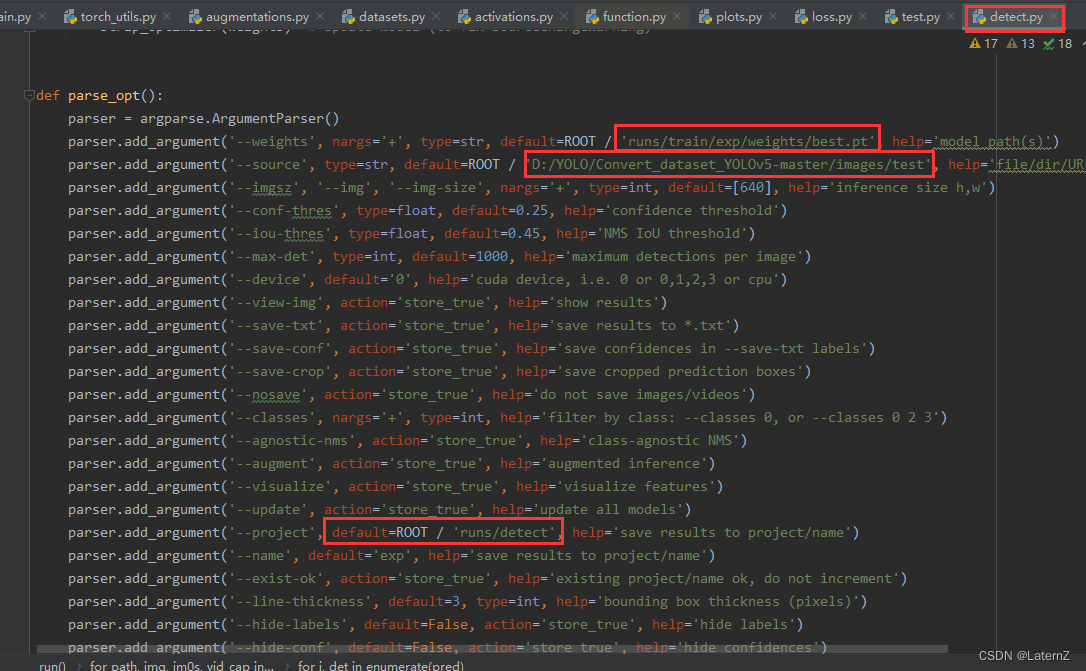The width and height of the screenshot is (1086, 671).
Task: Close the function.py tab
Action: pos(677,17)
